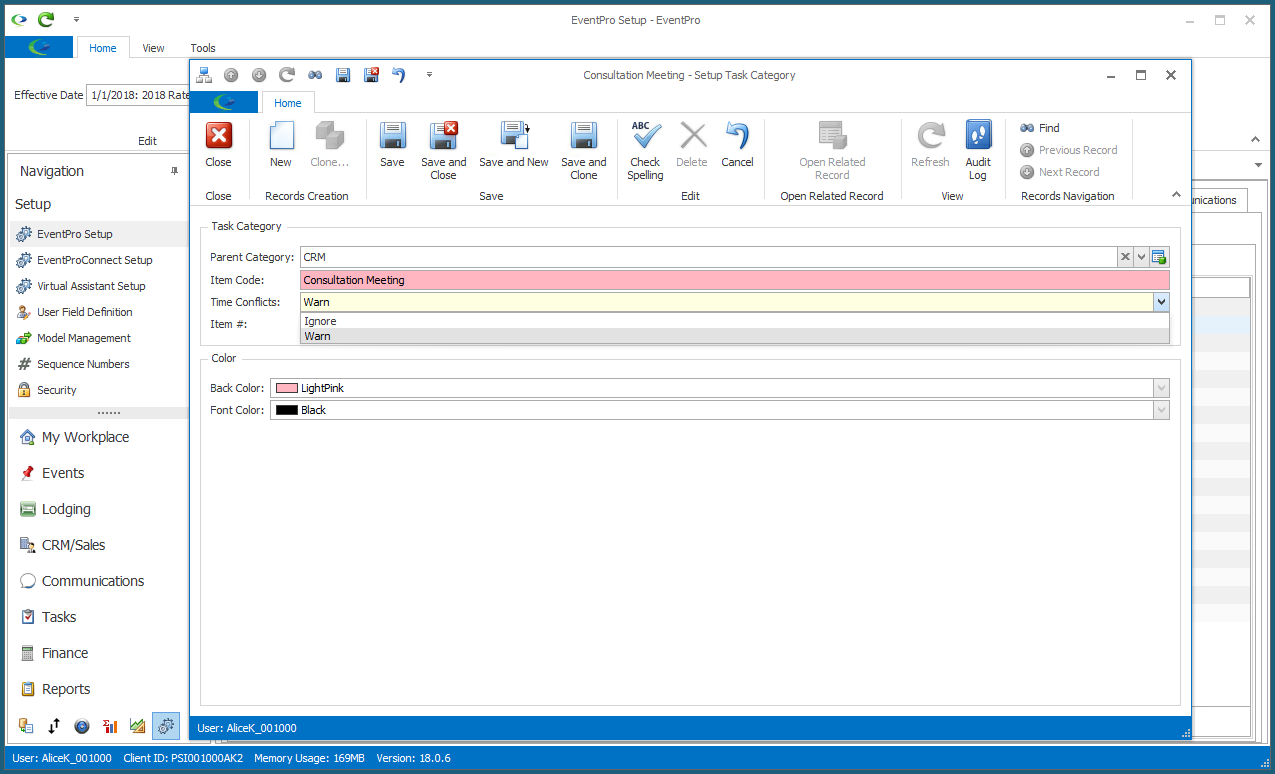
Task: Collapse the Time Conflicts dropdown arrow
Action: pyautogui.click(x=1160, y=302)
